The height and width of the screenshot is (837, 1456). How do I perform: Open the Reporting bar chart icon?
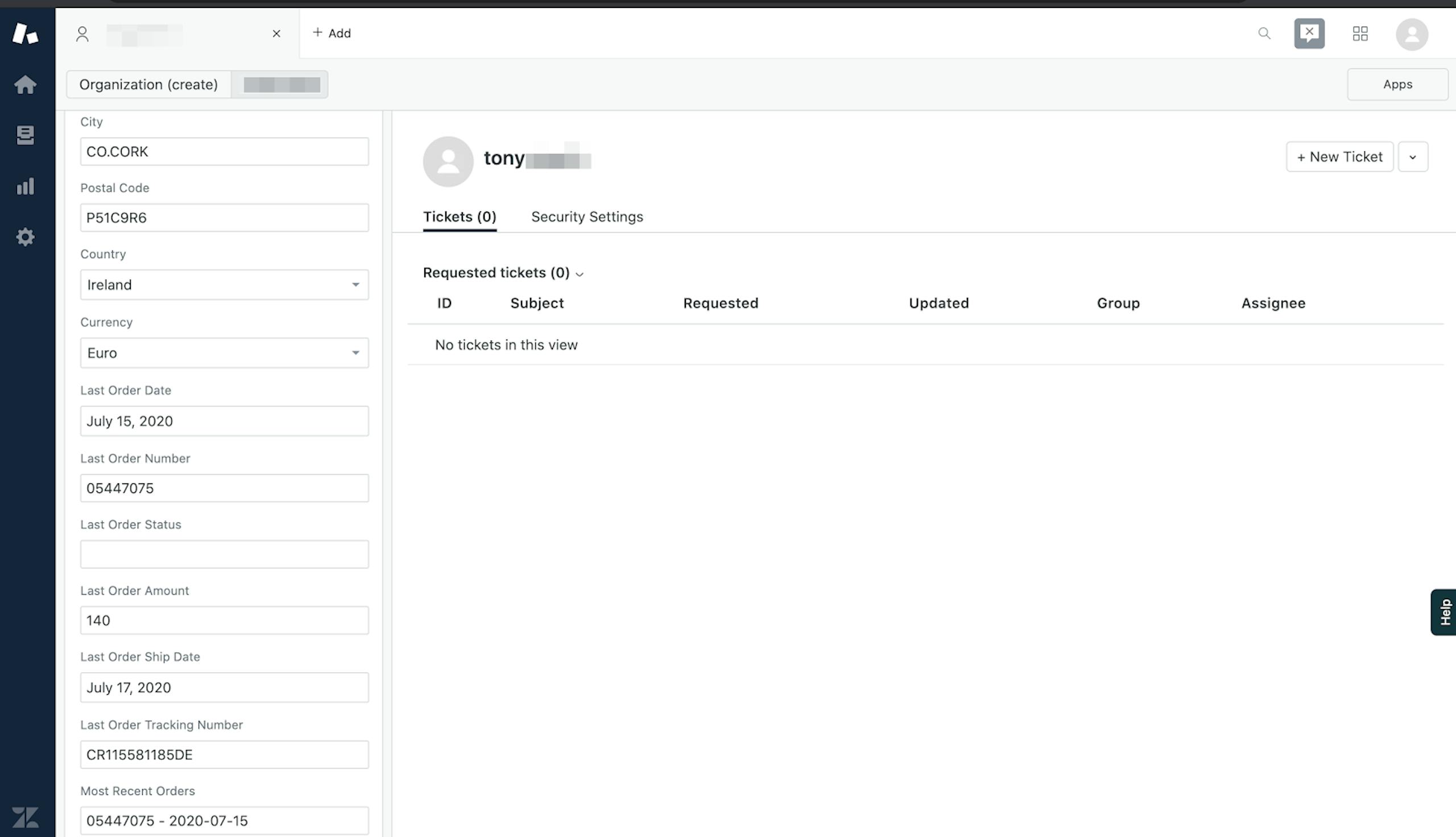(25, 186)
